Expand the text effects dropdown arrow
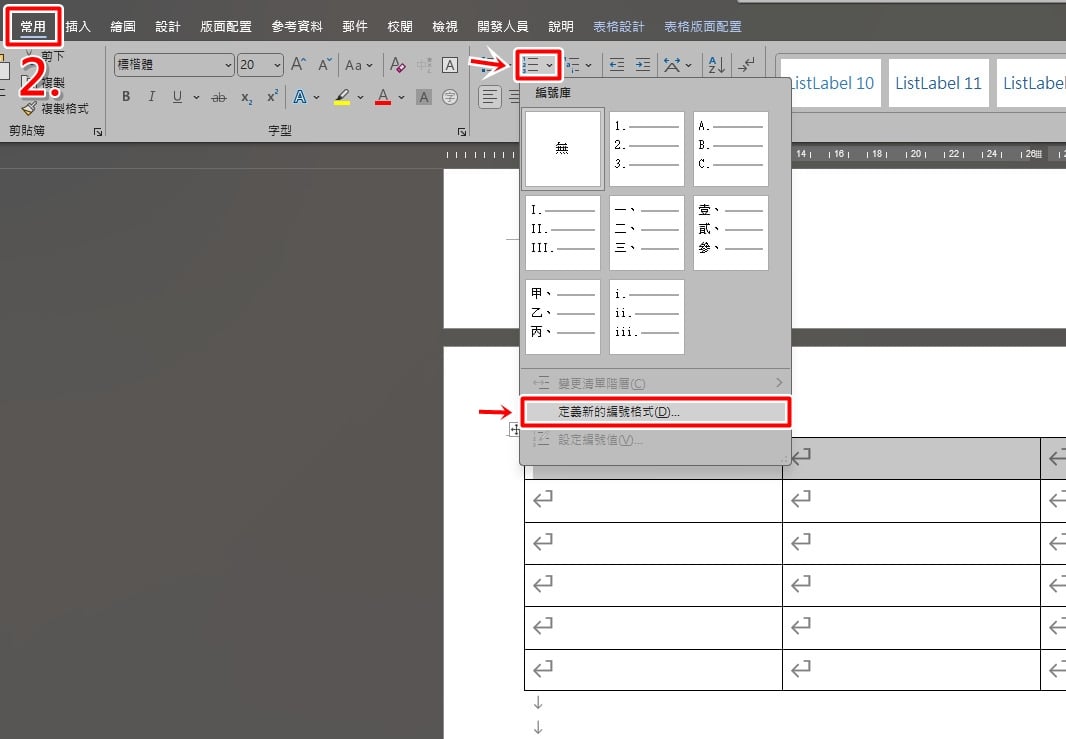Image resolution: width=1066 pixels, height=739 pixels. click(x=317, y=97)
